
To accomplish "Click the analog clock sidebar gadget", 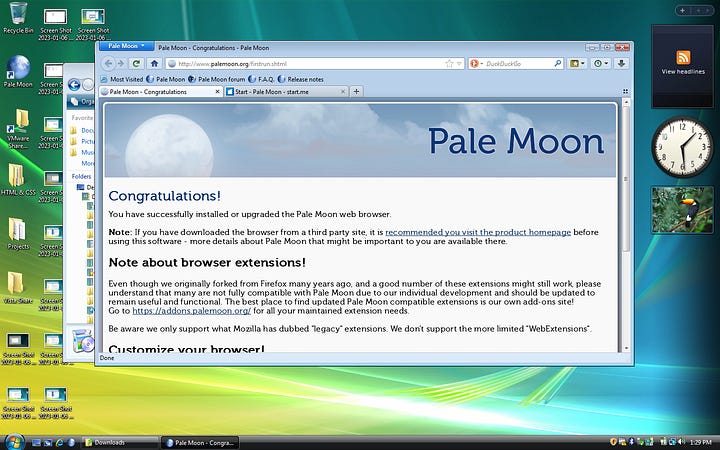I will tap(682, 147).
